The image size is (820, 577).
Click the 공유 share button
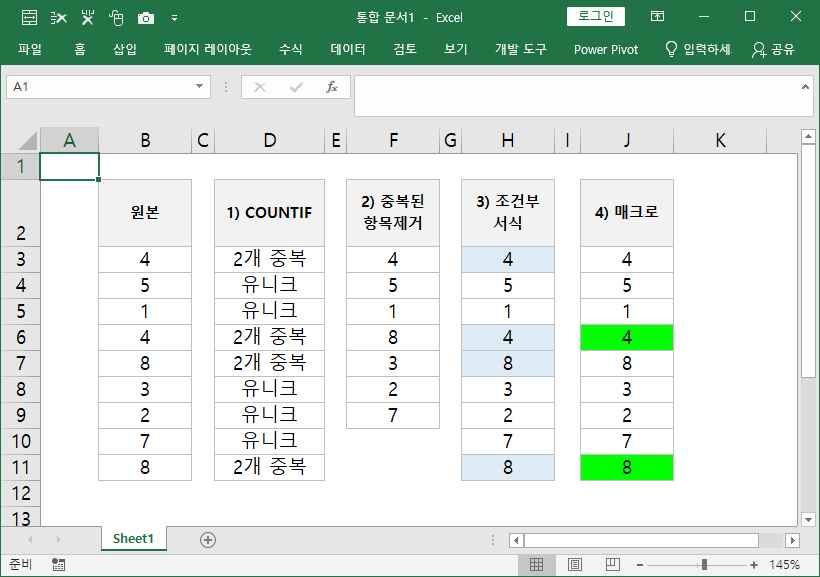(773, 50)
